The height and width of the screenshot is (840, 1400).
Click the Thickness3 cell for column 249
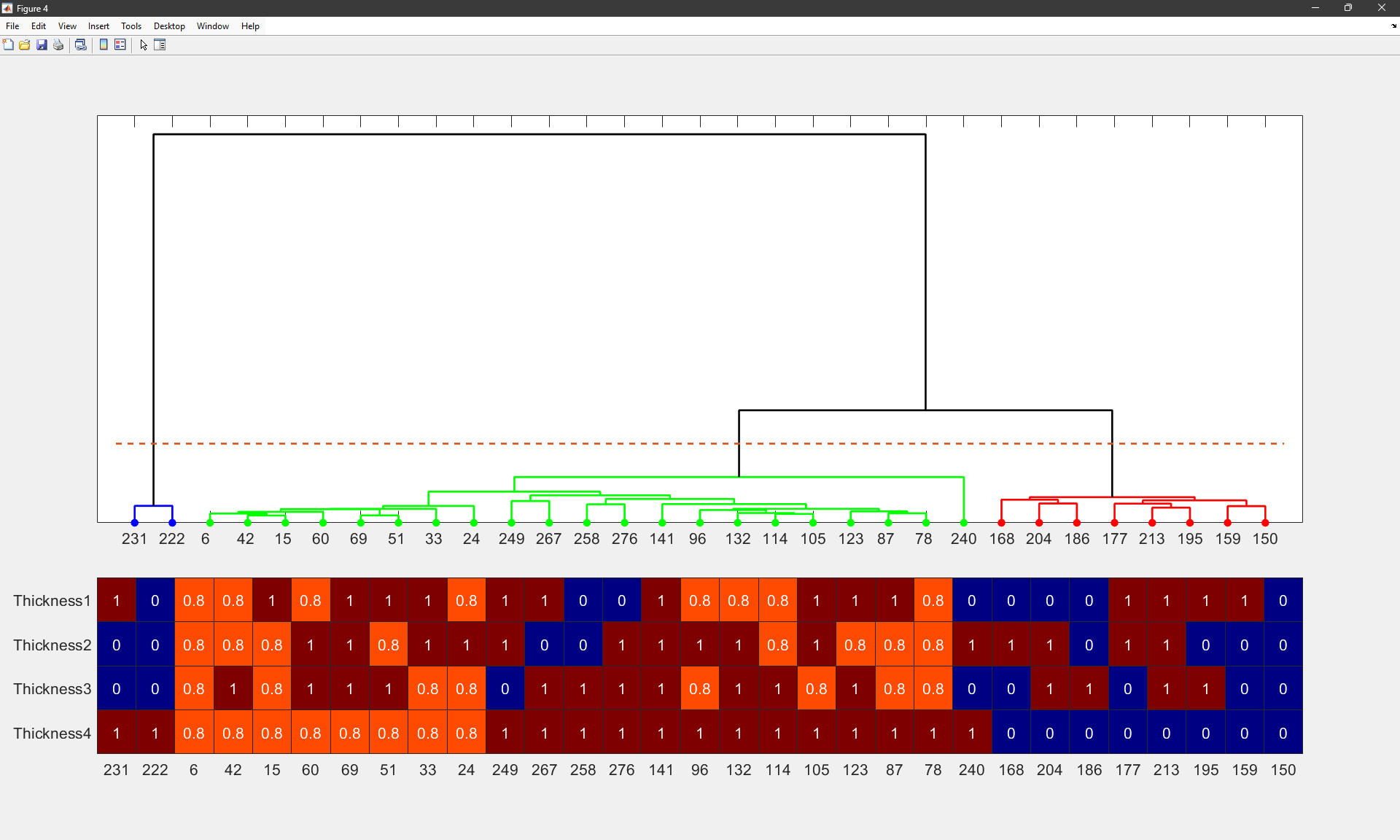(x=505, y=688)
